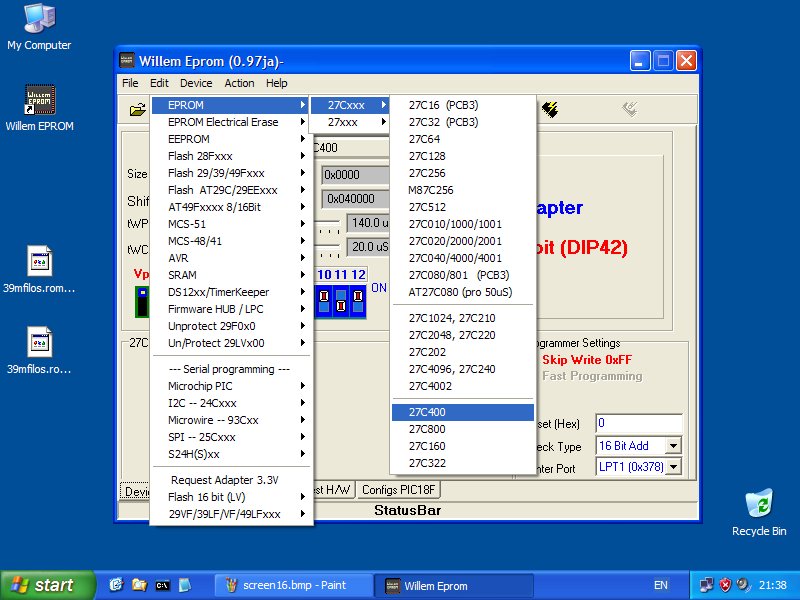The height and width of the screenshot is (600, 800).
Task: Click the program chip lightning toolbar icon
Action: pyautogui.click(x=549, y=109)
